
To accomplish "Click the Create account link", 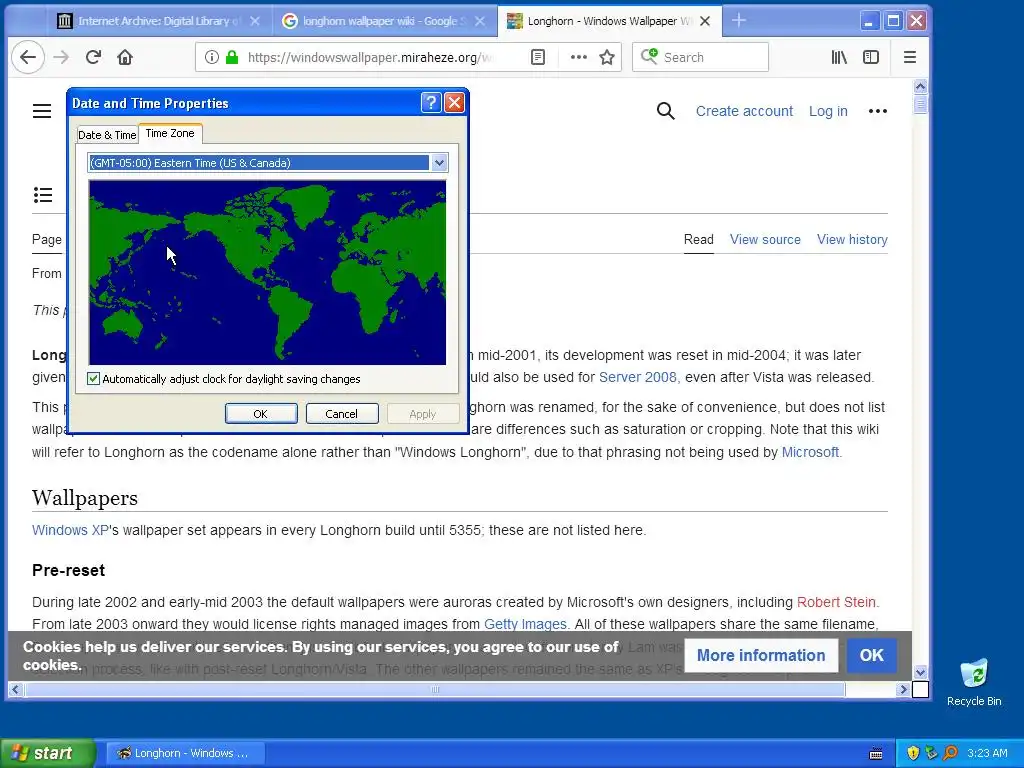I will [744, 111].
